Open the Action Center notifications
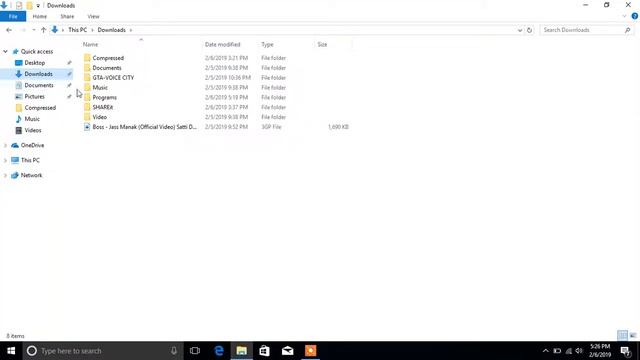 [x=626, y=351]
